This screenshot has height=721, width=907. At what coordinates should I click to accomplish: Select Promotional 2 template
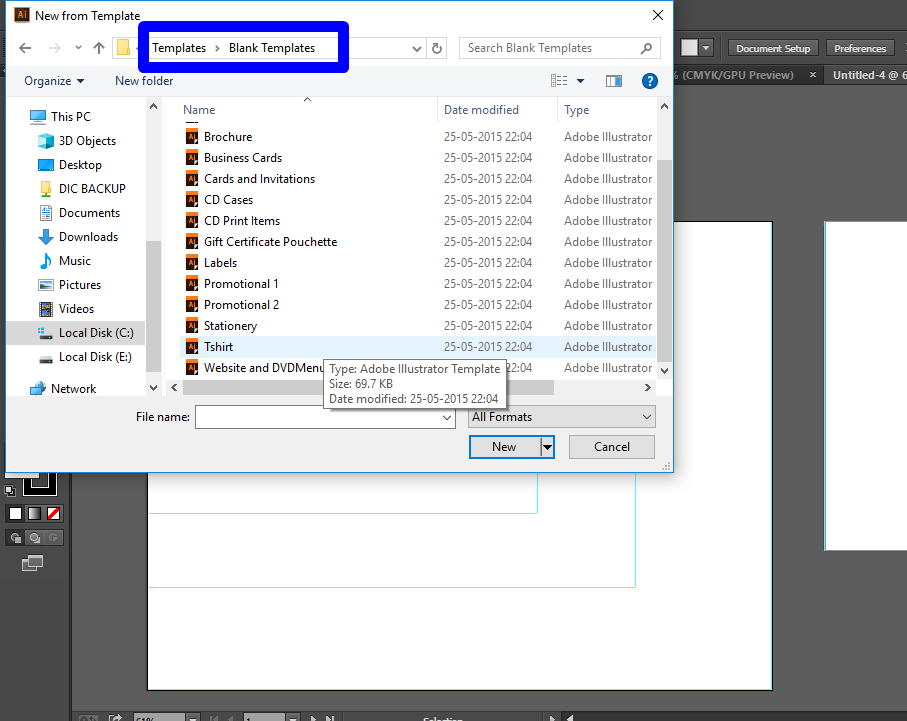(418, 305)
